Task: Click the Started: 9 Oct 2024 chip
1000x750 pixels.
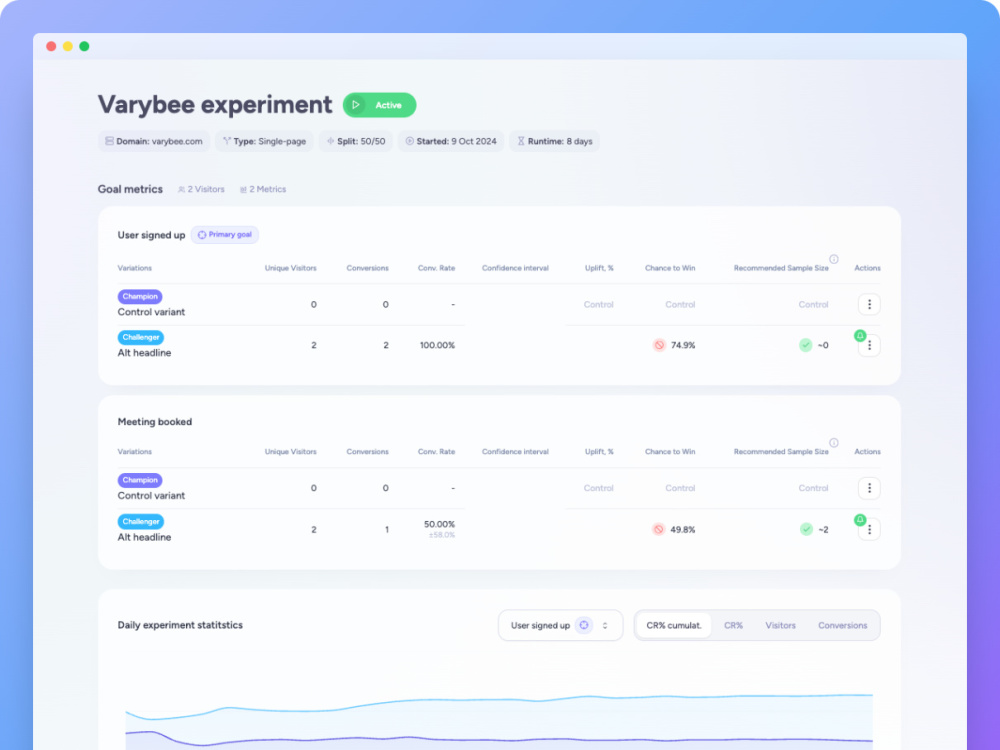Action: [x=451, y=142]
